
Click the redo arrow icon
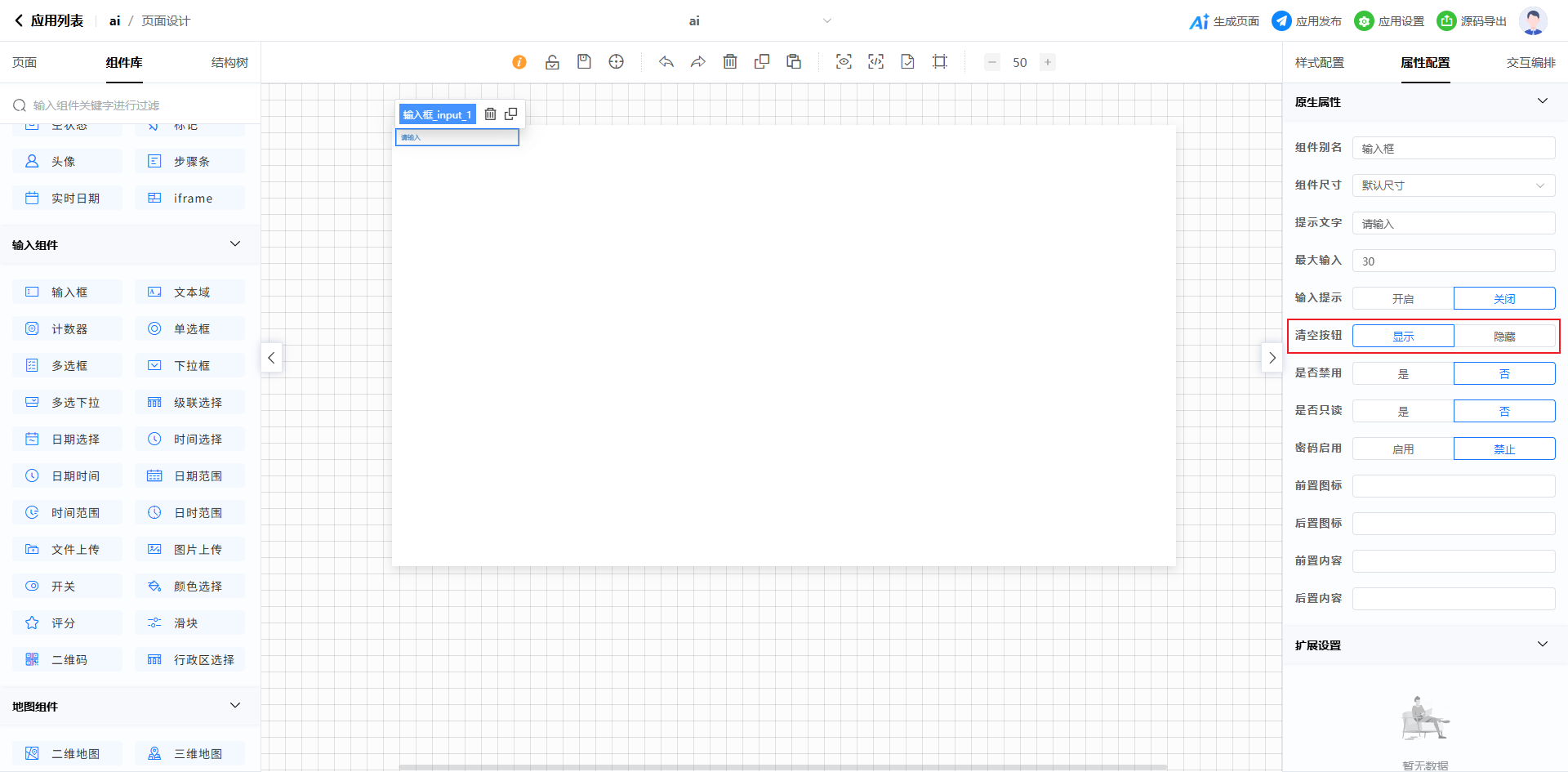tap(697, 62)
